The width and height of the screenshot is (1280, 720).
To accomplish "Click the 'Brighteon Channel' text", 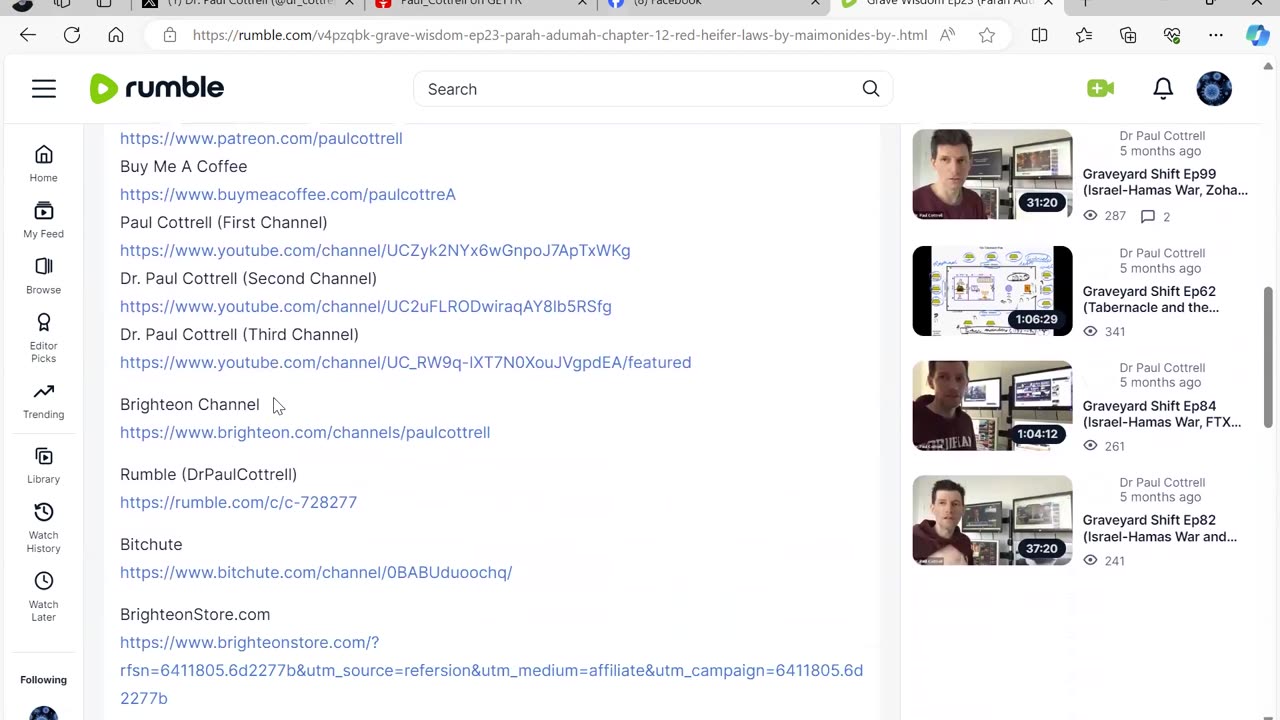I will [189, 404].
